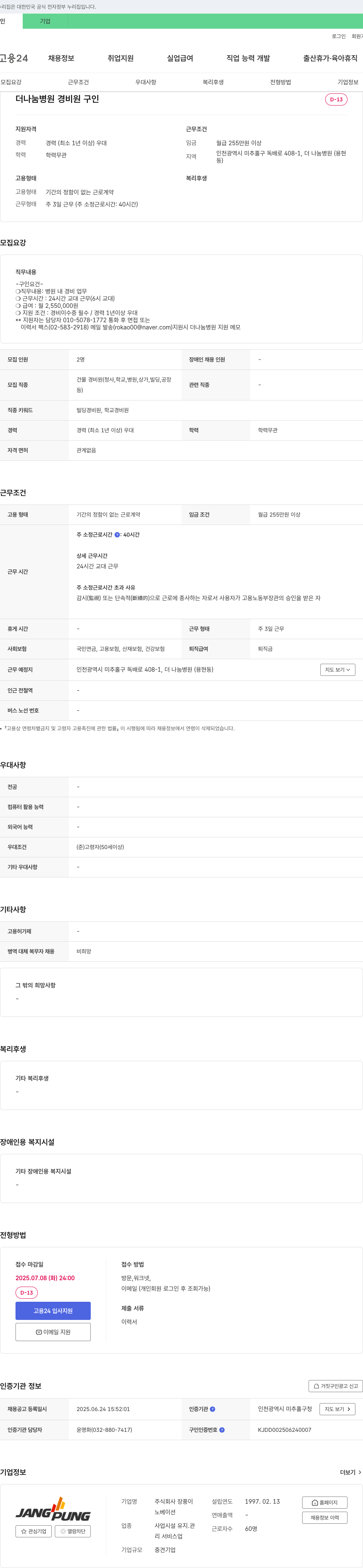Jump to 우대사항 anchor tab

(x=146, y=82)
